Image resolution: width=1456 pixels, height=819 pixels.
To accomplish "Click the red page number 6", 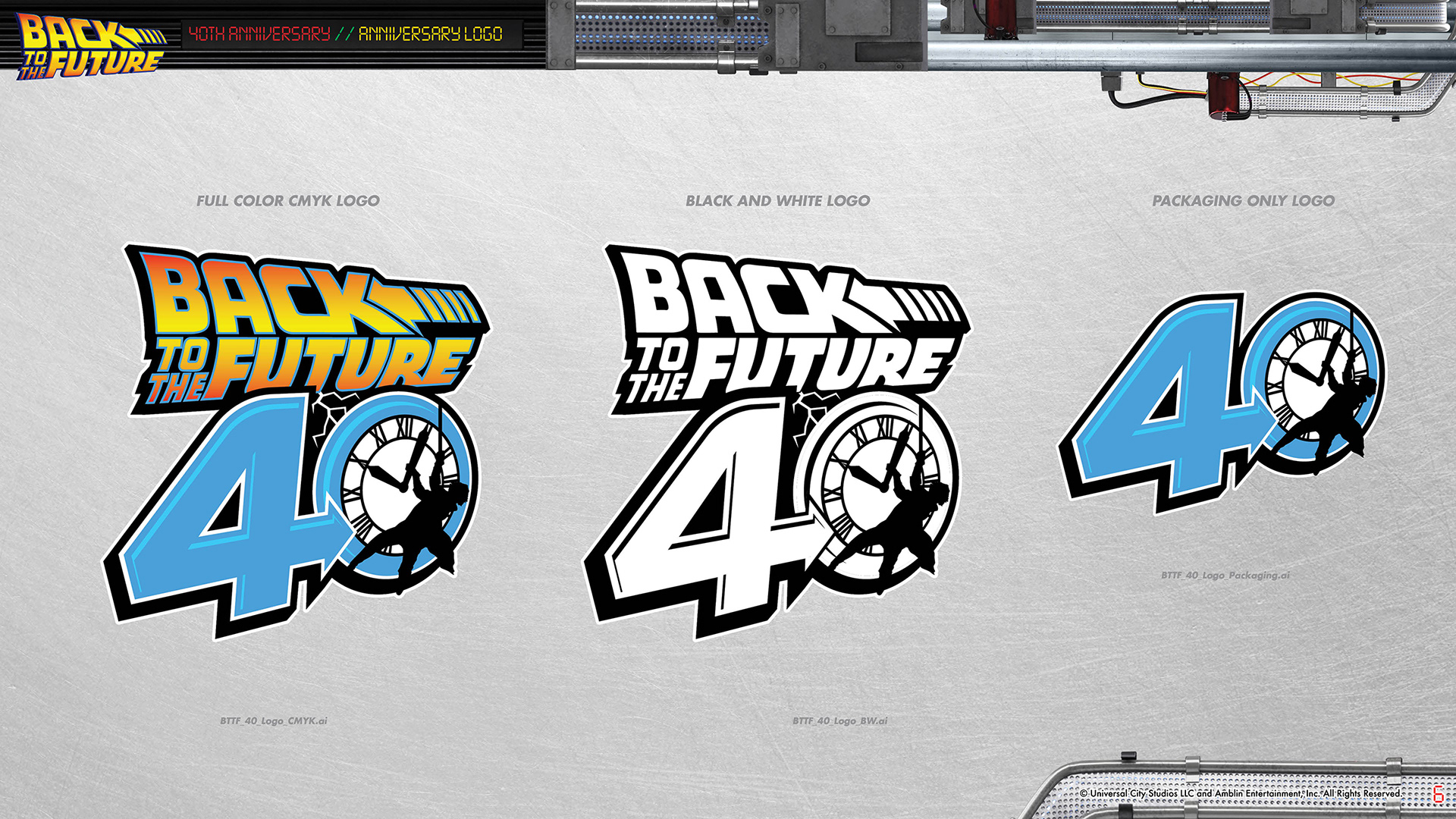I will click(x=1438, y=794).
